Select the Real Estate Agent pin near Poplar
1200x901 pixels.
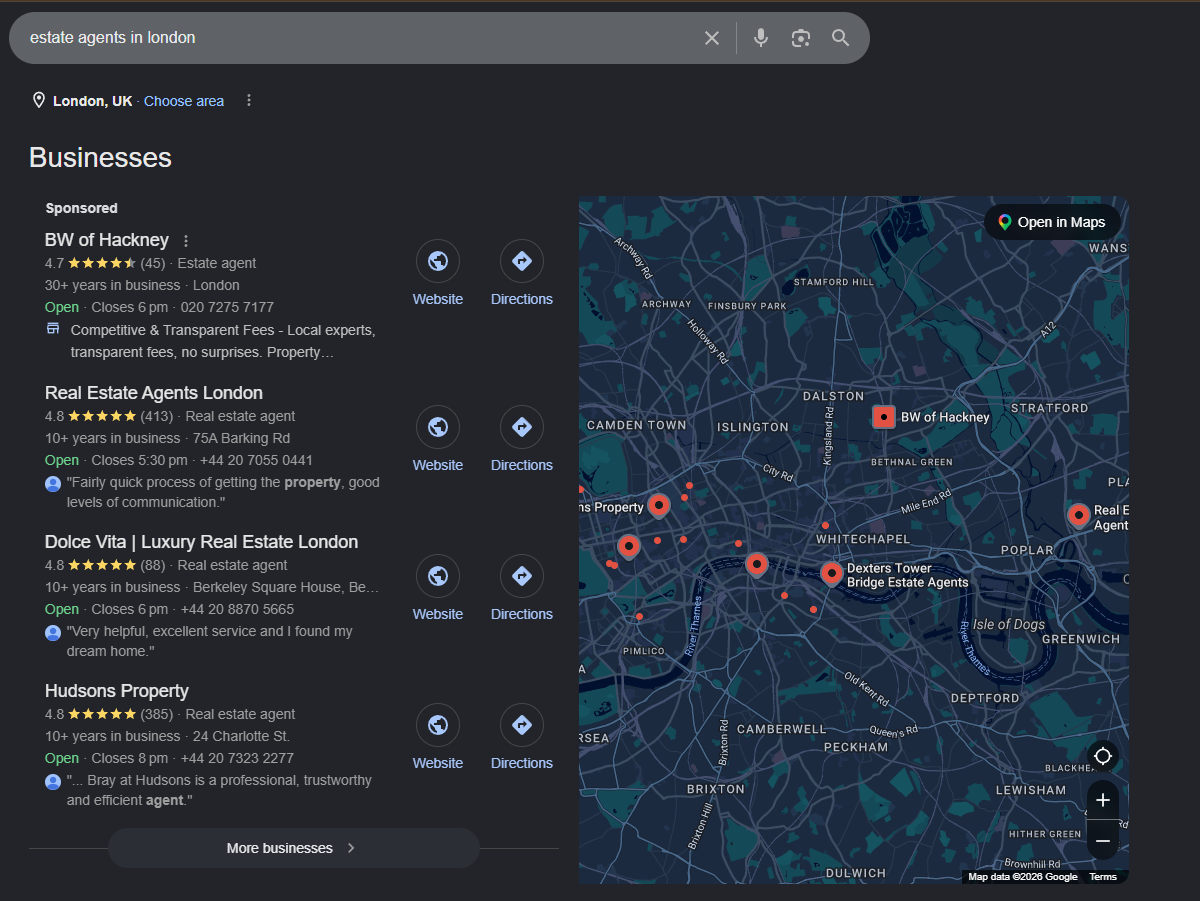point(1079,515)
